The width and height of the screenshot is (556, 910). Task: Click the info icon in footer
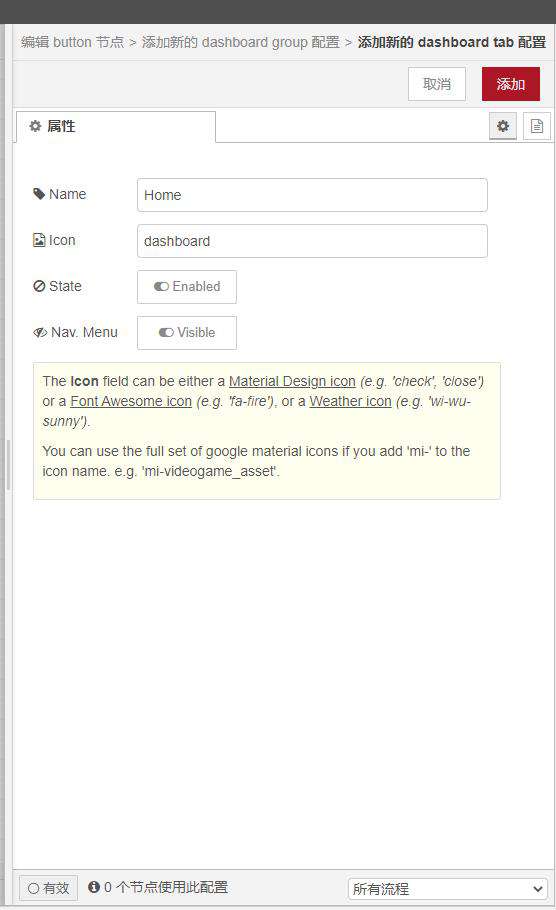94,887
